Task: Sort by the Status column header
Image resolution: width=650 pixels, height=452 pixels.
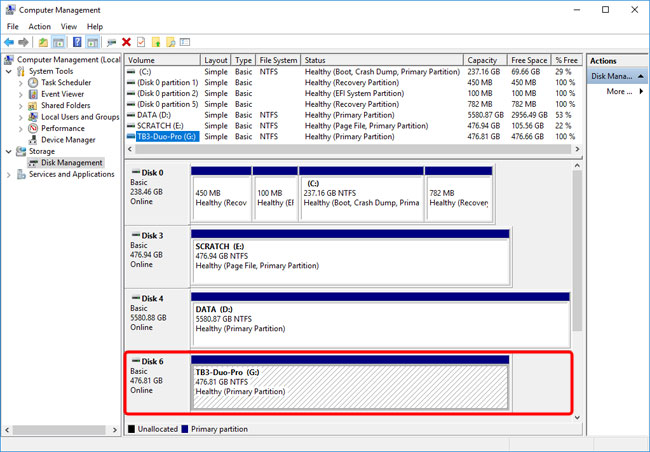Action: tap(382, 60)
